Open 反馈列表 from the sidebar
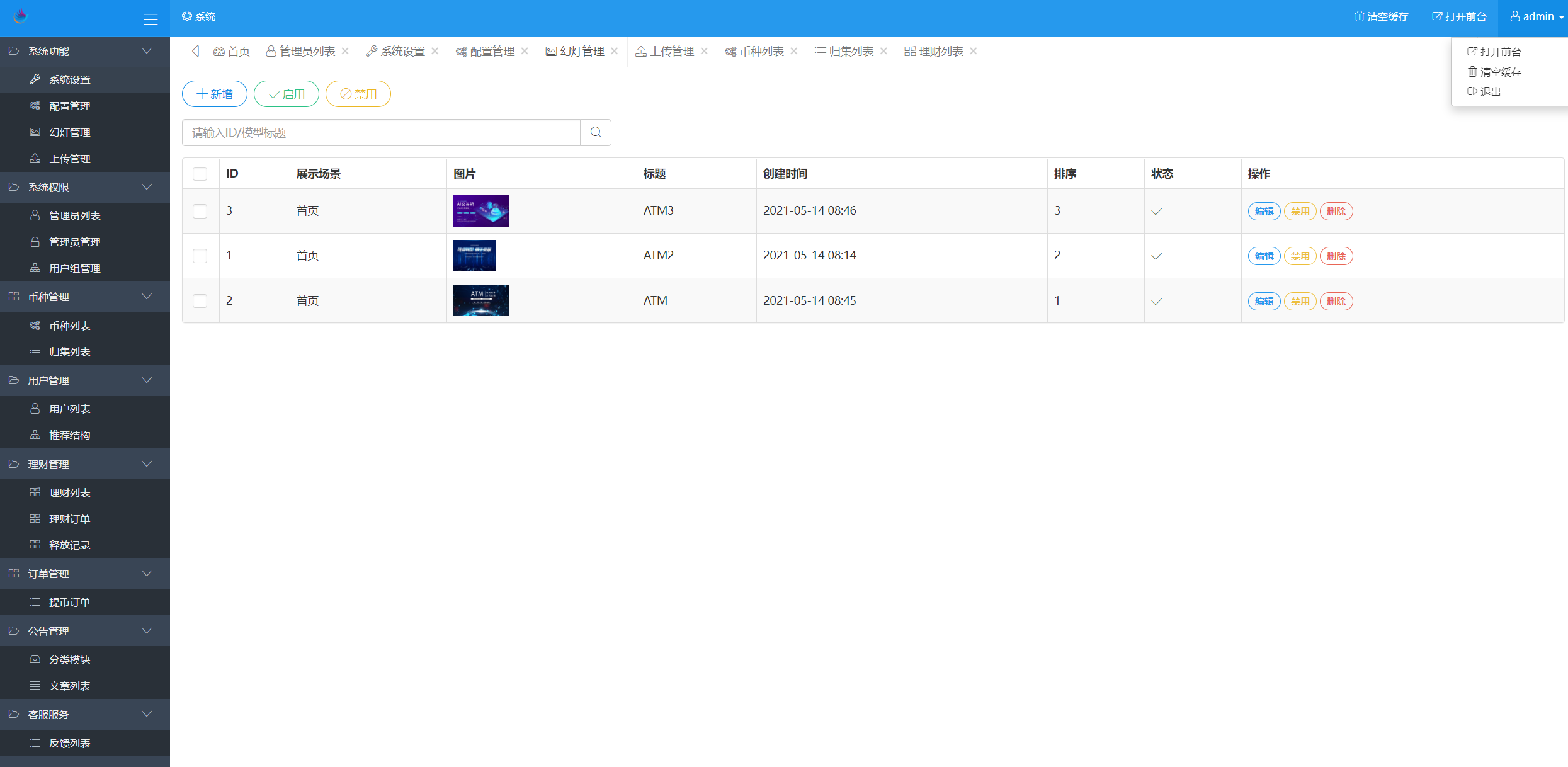The width and height of the screenshot is (1568, 767). coord(70,743)
